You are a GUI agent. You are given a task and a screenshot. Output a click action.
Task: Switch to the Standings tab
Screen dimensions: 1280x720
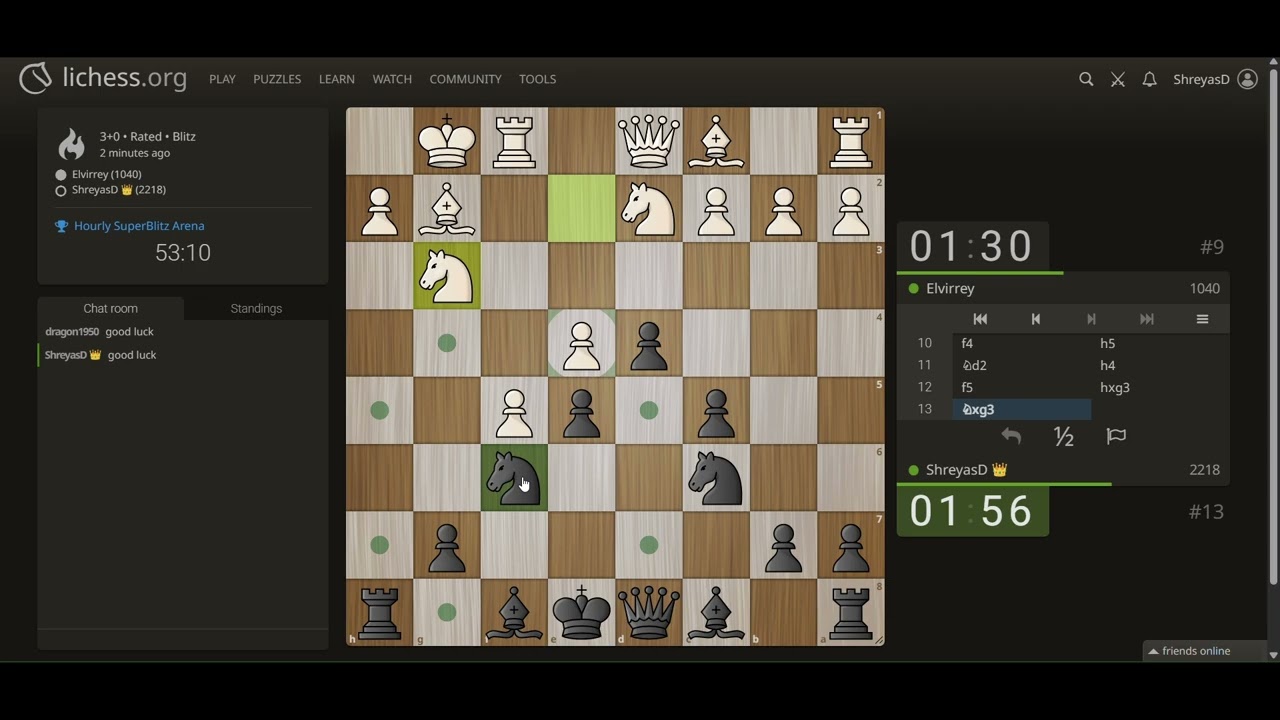pos(256,308)
